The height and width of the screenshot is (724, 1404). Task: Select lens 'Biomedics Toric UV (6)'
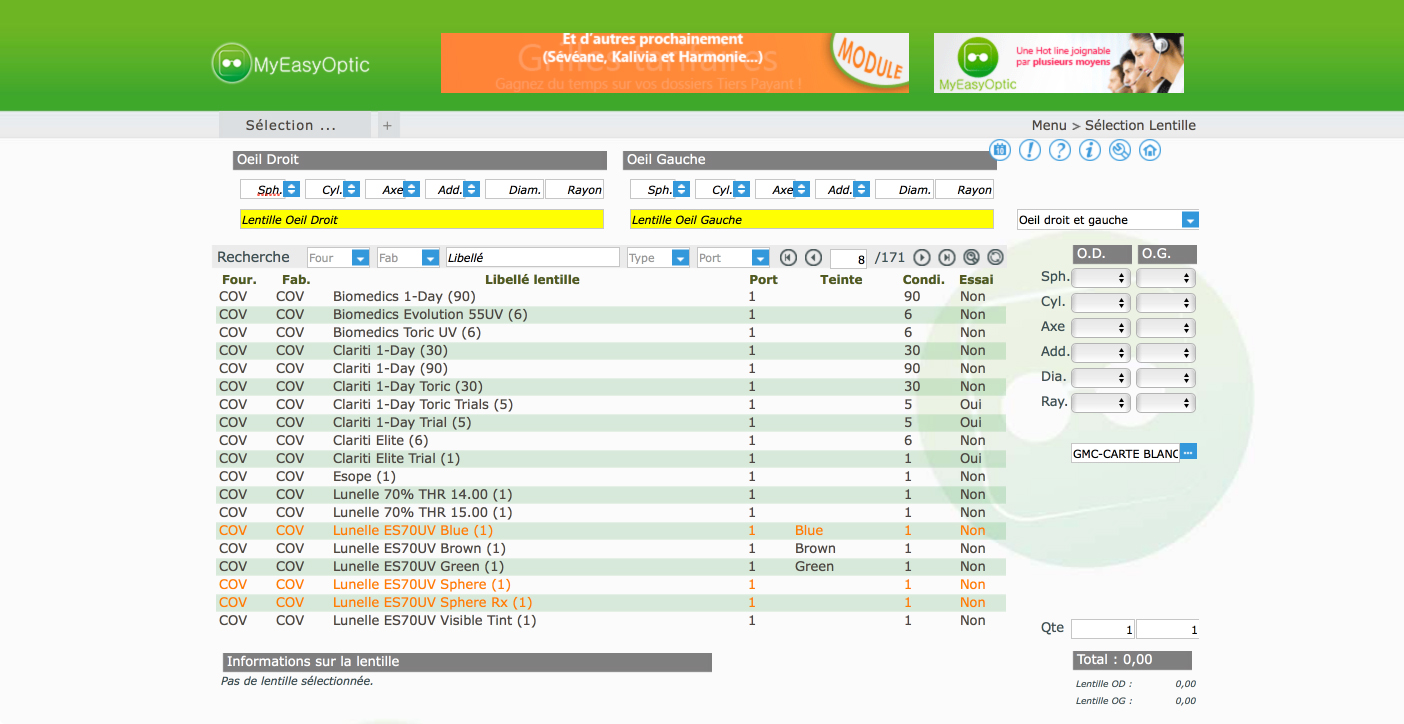(611, 332)
